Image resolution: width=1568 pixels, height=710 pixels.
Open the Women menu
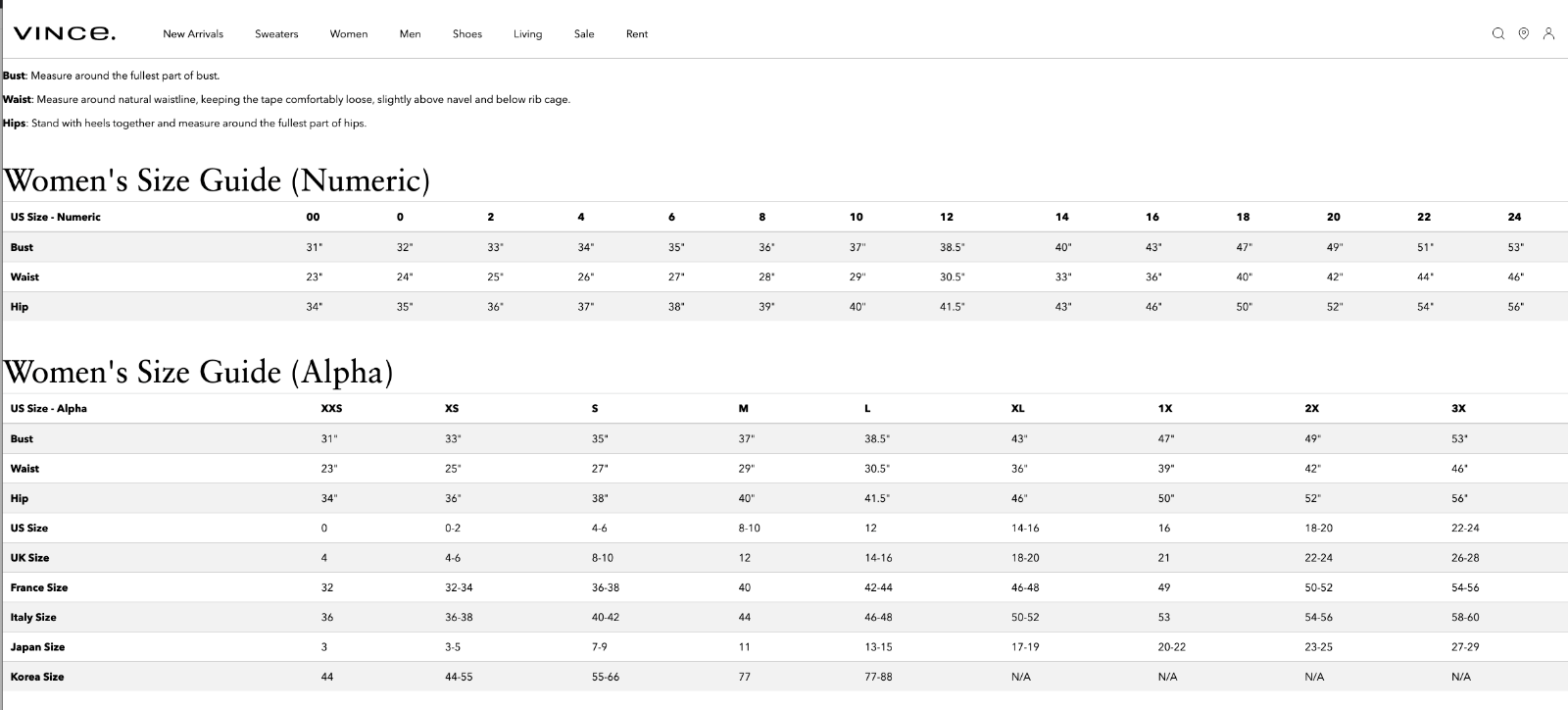(x=349, y=33)
